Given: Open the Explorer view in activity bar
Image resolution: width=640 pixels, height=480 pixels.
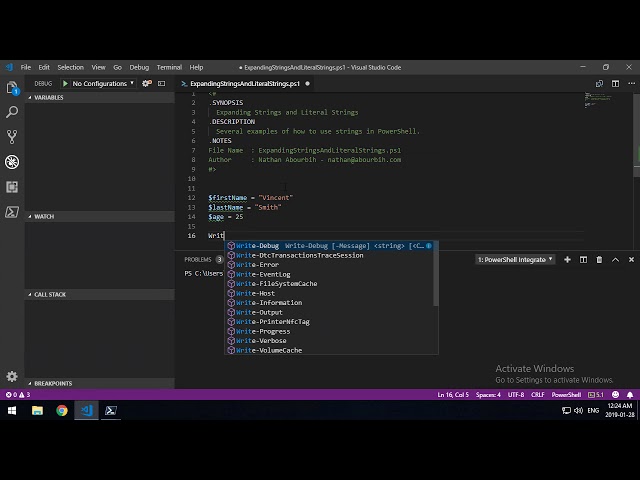Looking at the screenshot, I should point(12,88).
